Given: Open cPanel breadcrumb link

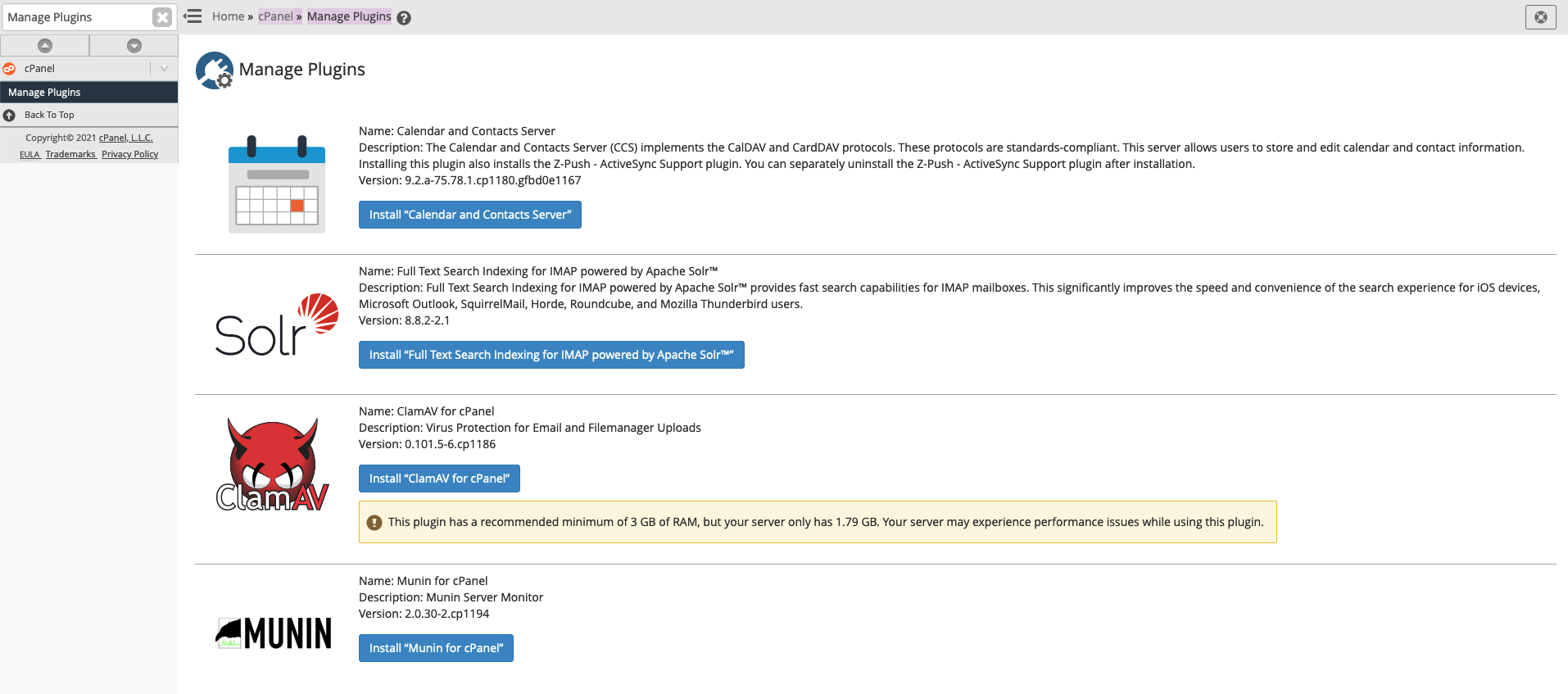Looking at the screenshot, I should click(x=275, y=16).
